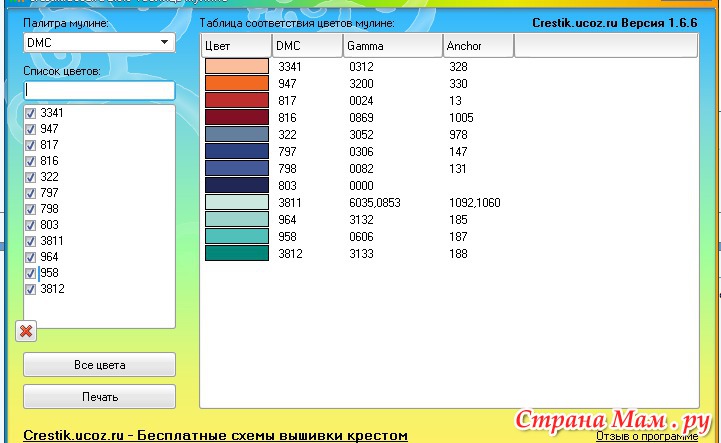The width and height of the screenshot is (721, 443).
Task: Click Anchor value 185
Action: pyautogui.click(x=458, y=220)
